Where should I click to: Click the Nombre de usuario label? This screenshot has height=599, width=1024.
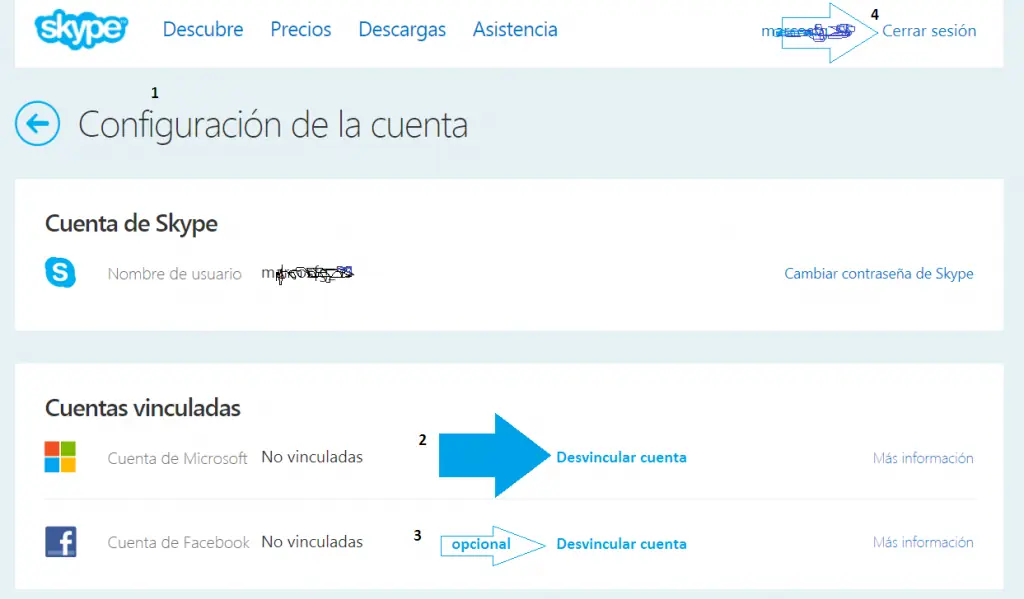(175, 274)
